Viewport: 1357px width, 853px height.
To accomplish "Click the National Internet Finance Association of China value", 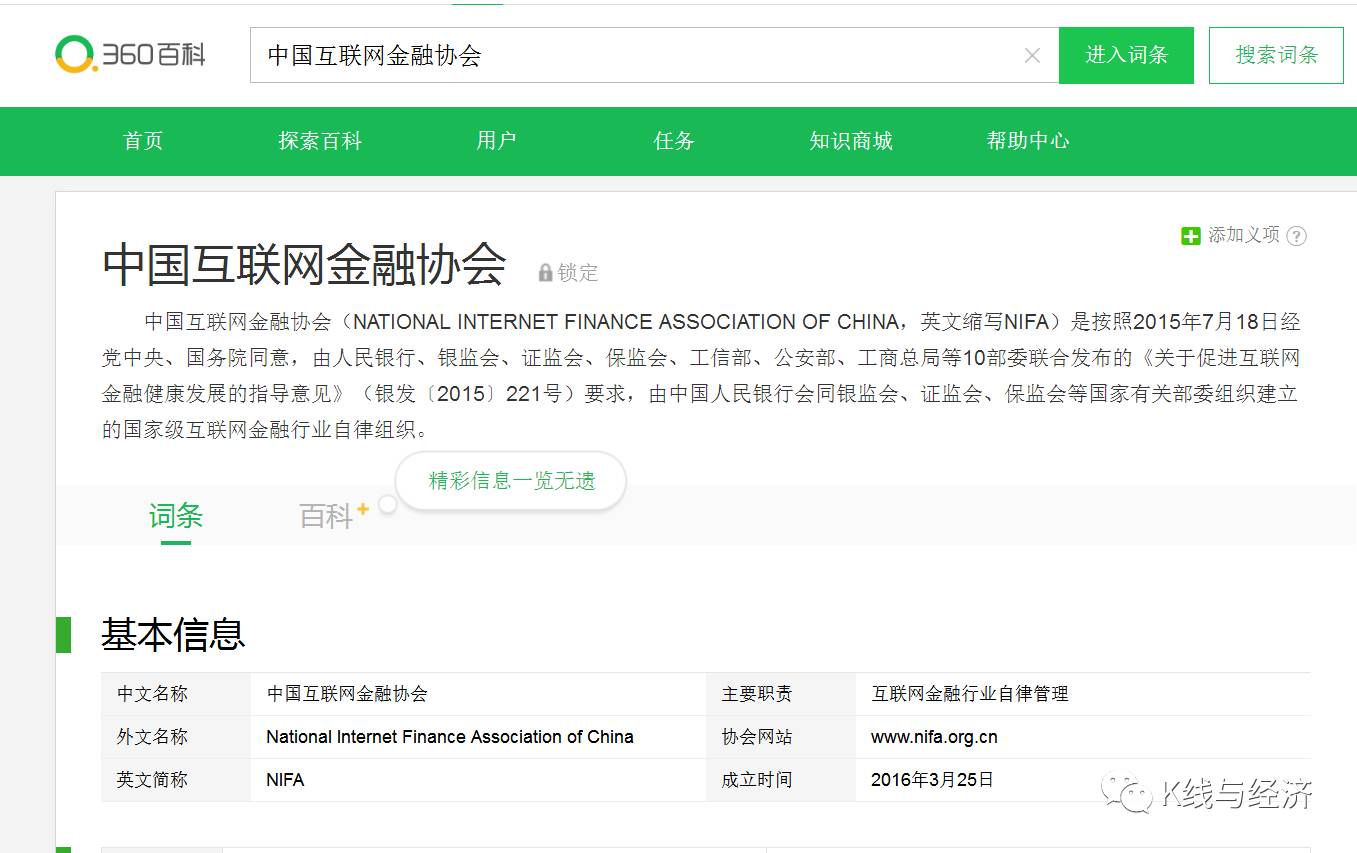I will (x=450, y=737).
